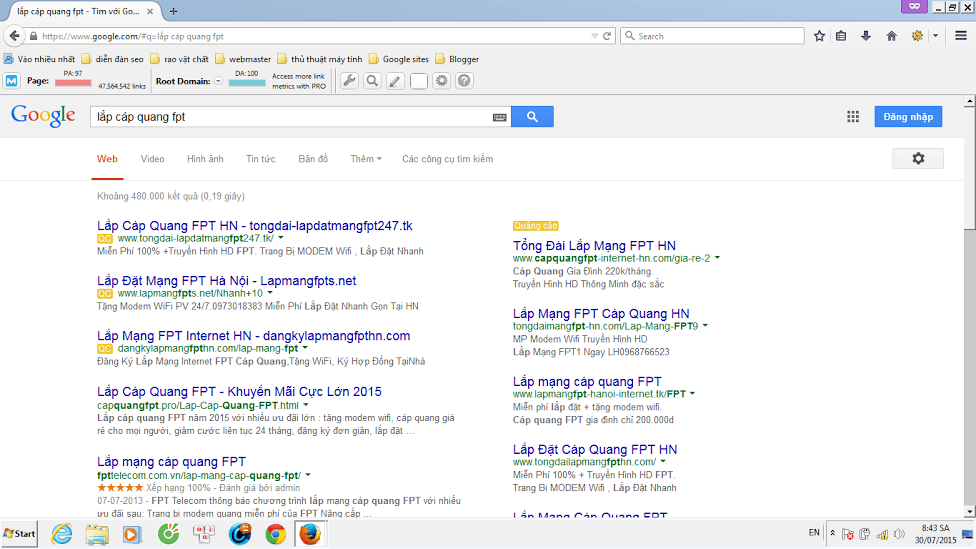Screen dimensions: 976x549
Task: Click the MozBar magnifier analysis icon
Action: coord(372,81)
